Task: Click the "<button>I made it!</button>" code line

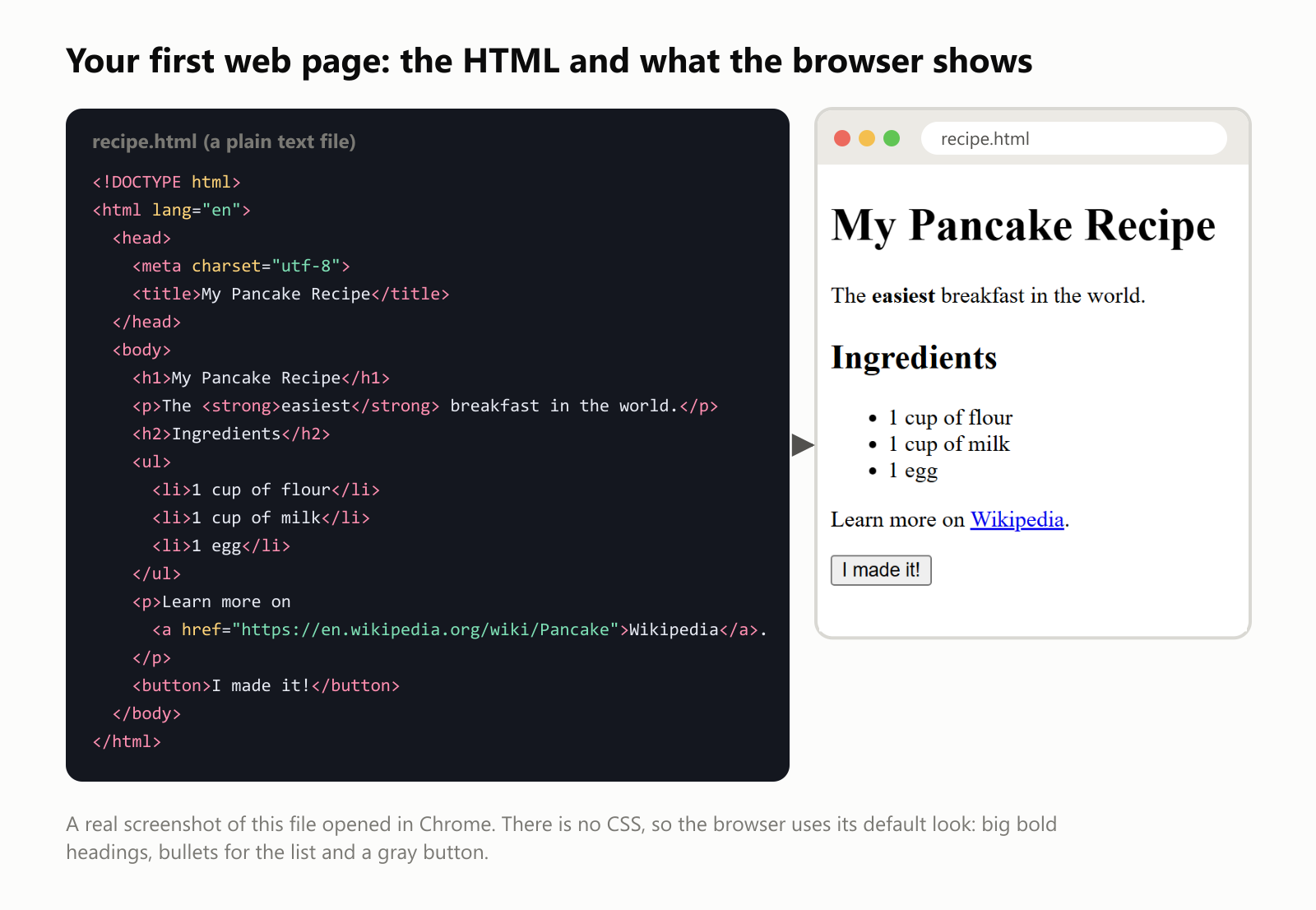Action: point(266,685)
